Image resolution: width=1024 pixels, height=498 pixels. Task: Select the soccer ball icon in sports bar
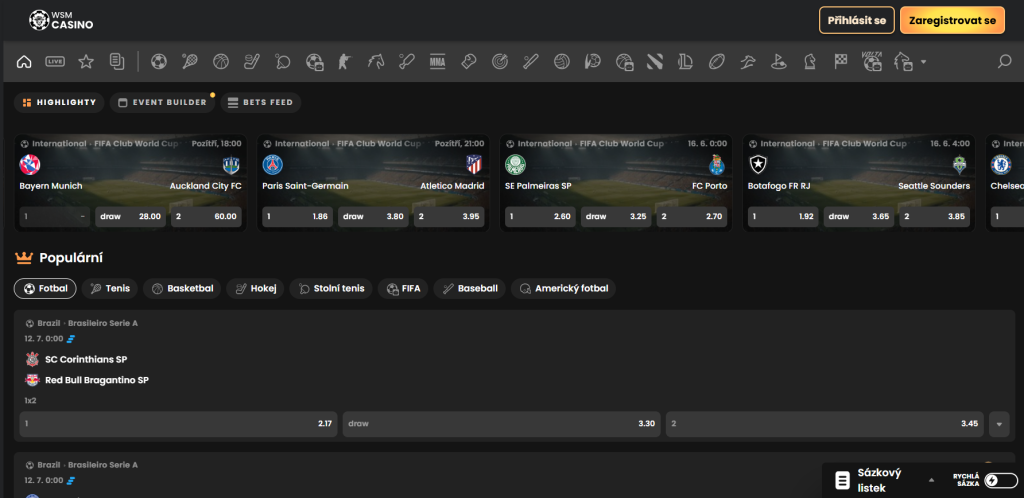[159, 62]
